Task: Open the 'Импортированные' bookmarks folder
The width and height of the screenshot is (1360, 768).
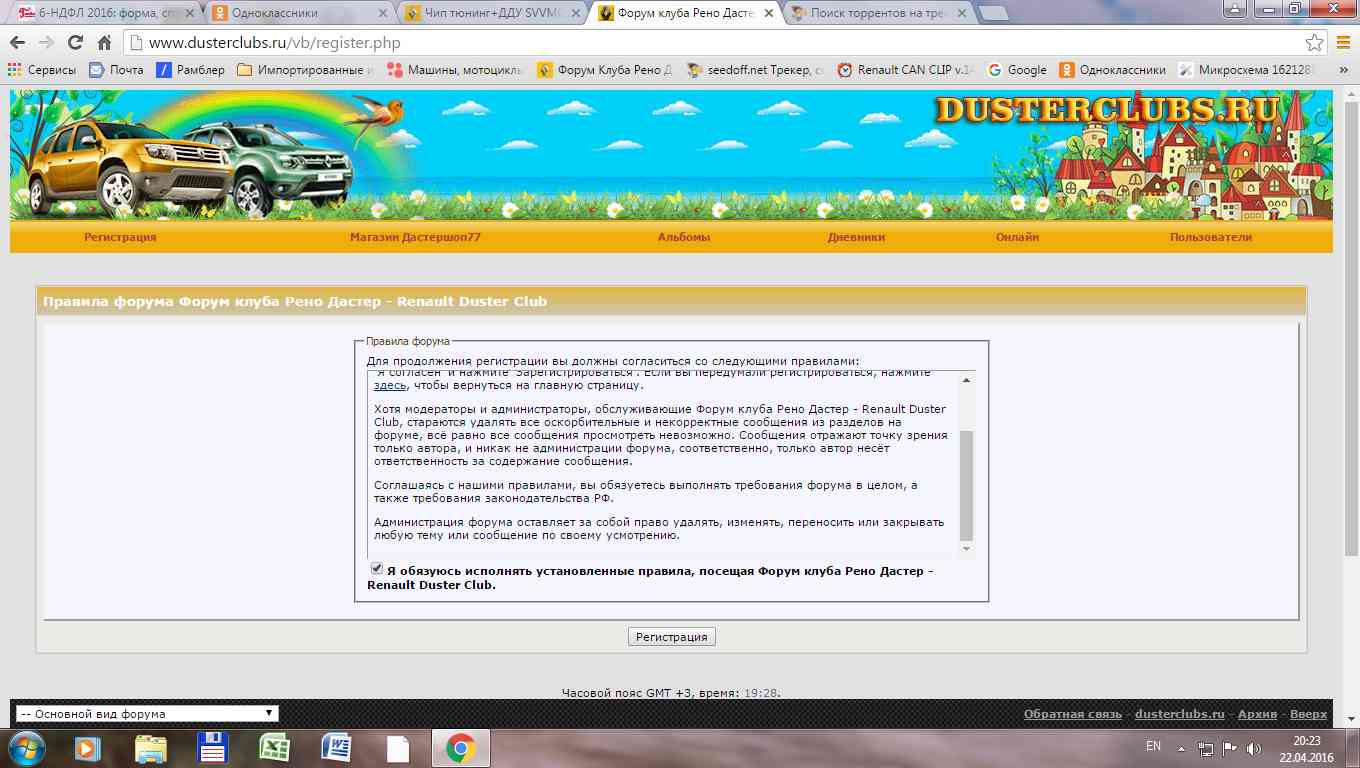Action: [305, 70]
